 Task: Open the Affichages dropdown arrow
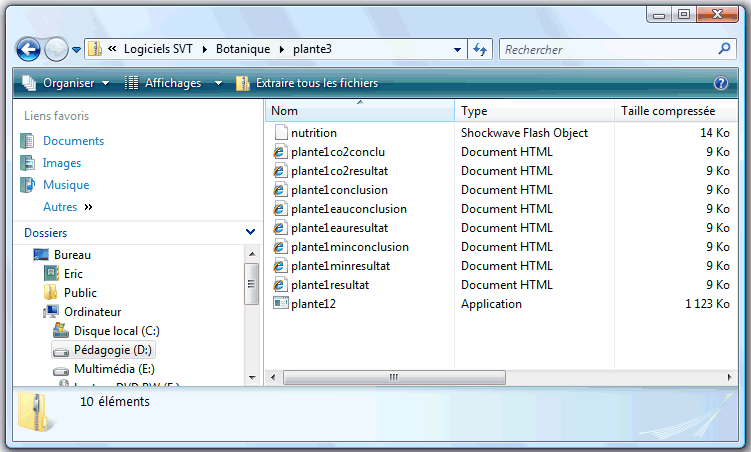click(x=218, y=83)
